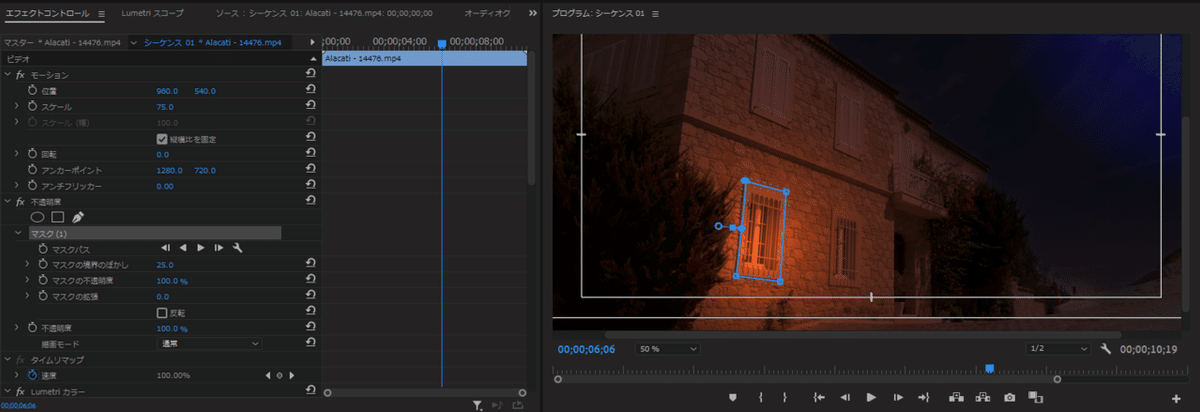Open the 1/2 playback resolution dropdown

pyautogui.click(x=1057, y=349)
